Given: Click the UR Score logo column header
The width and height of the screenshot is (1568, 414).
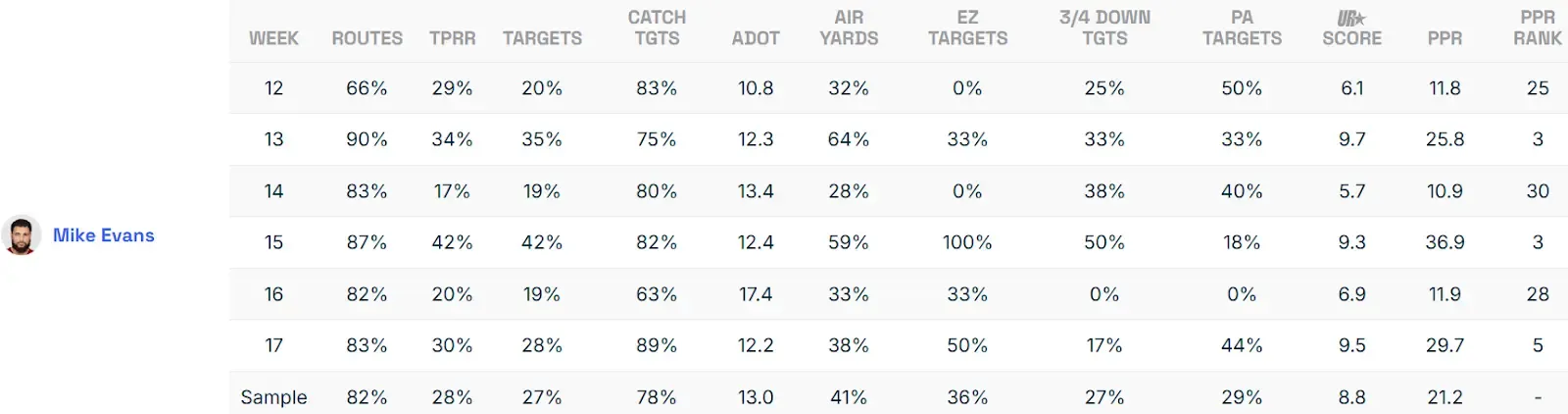Looking at the screenshot, I should 1351,28.
